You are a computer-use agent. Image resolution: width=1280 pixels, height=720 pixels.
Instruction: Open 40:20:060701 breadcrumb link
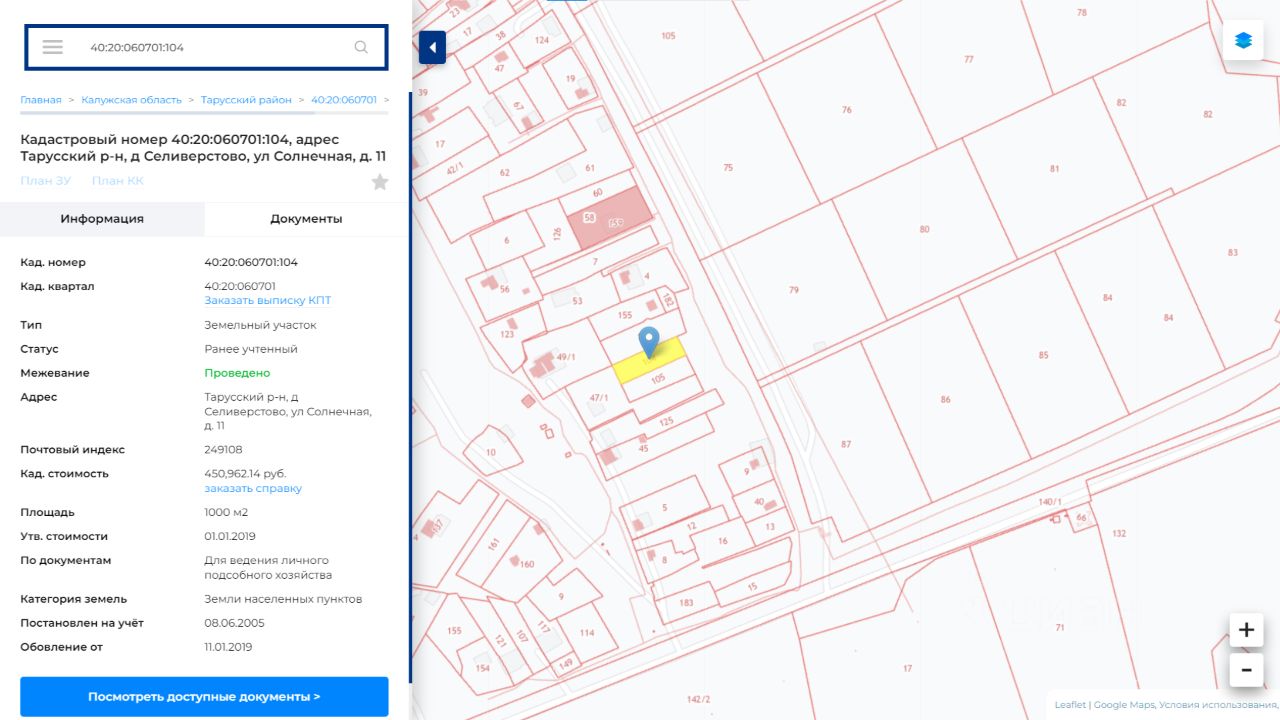pyautogui.click(x=344, y=100)
